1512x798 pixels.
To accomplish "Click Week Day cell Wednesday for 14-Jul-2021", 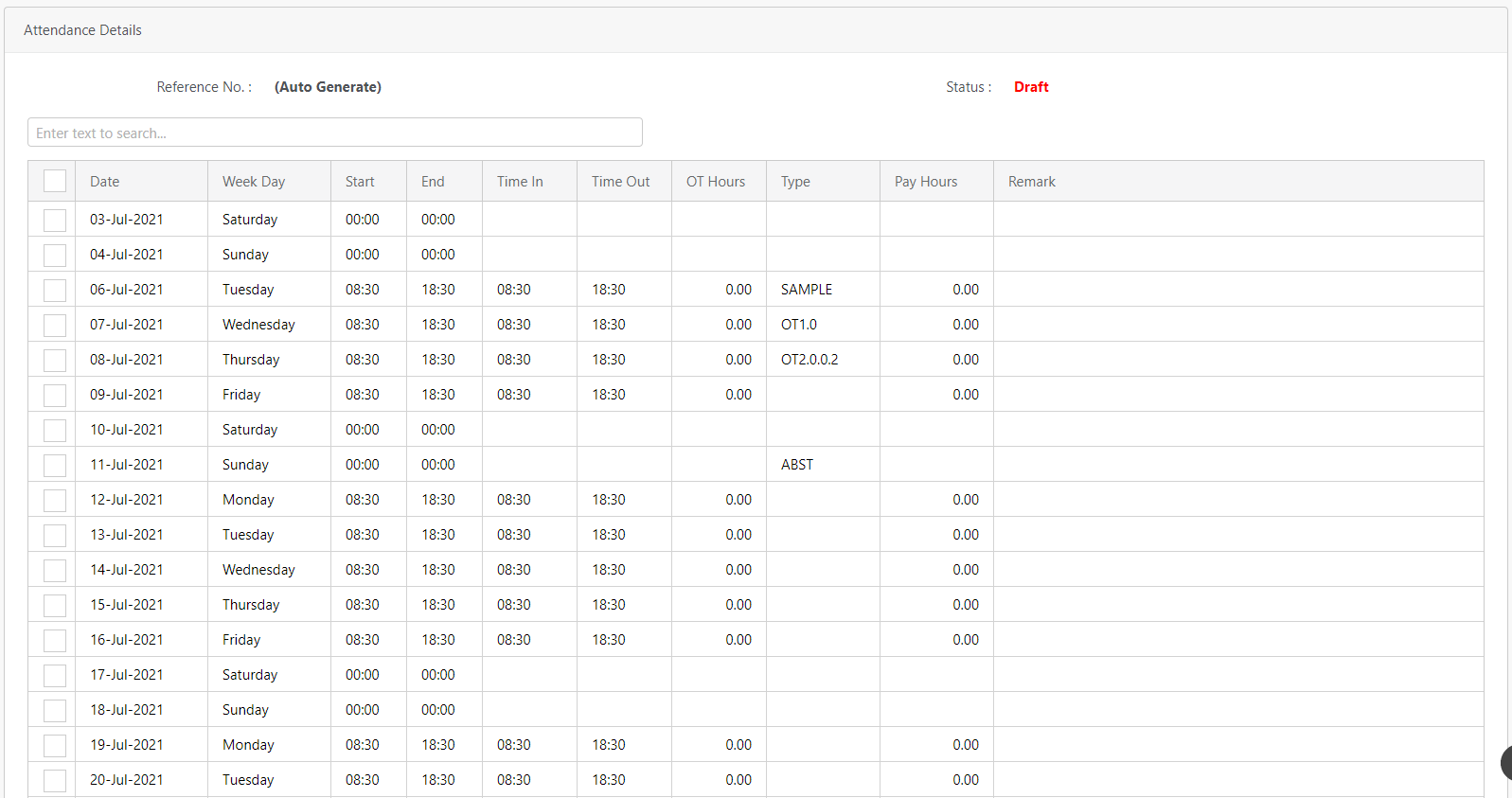I will tap(269, 570).
